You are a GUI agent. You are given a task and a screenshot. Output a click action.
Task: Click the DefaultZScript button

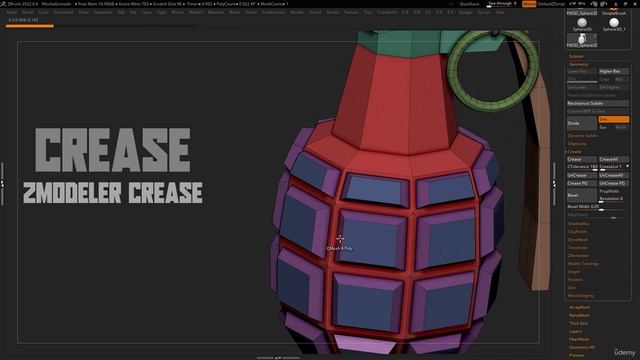[551, 4]
